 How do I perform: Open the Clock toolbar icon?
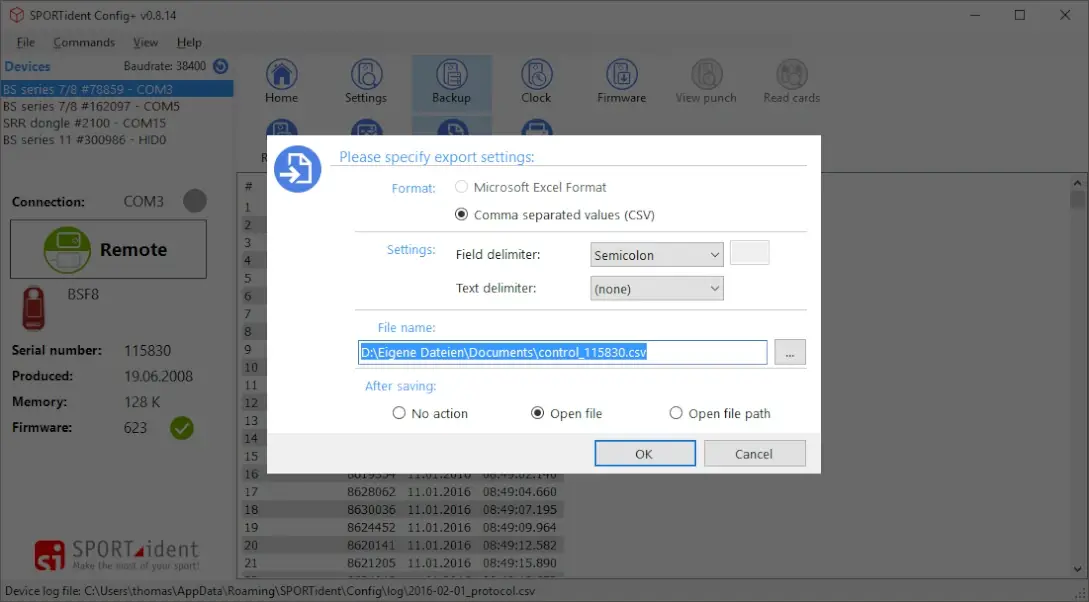[x=536, y=76]
